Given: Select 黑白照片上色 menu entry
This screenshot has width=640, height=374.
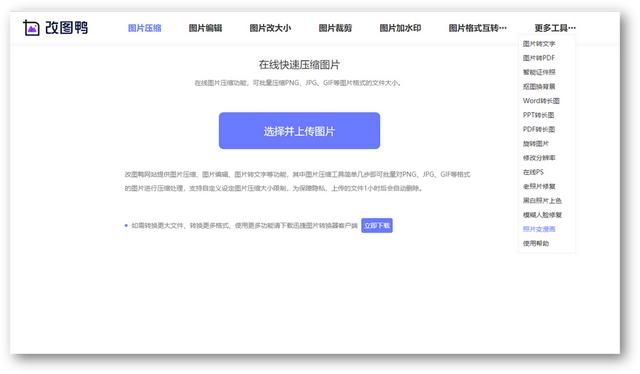Looking at the screenshot, I should coord(542,200).
